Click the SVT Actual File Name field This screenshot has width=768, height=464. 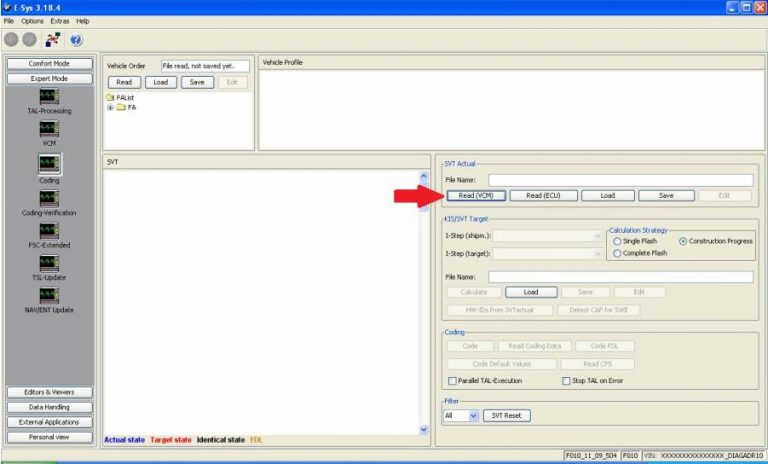621,180
